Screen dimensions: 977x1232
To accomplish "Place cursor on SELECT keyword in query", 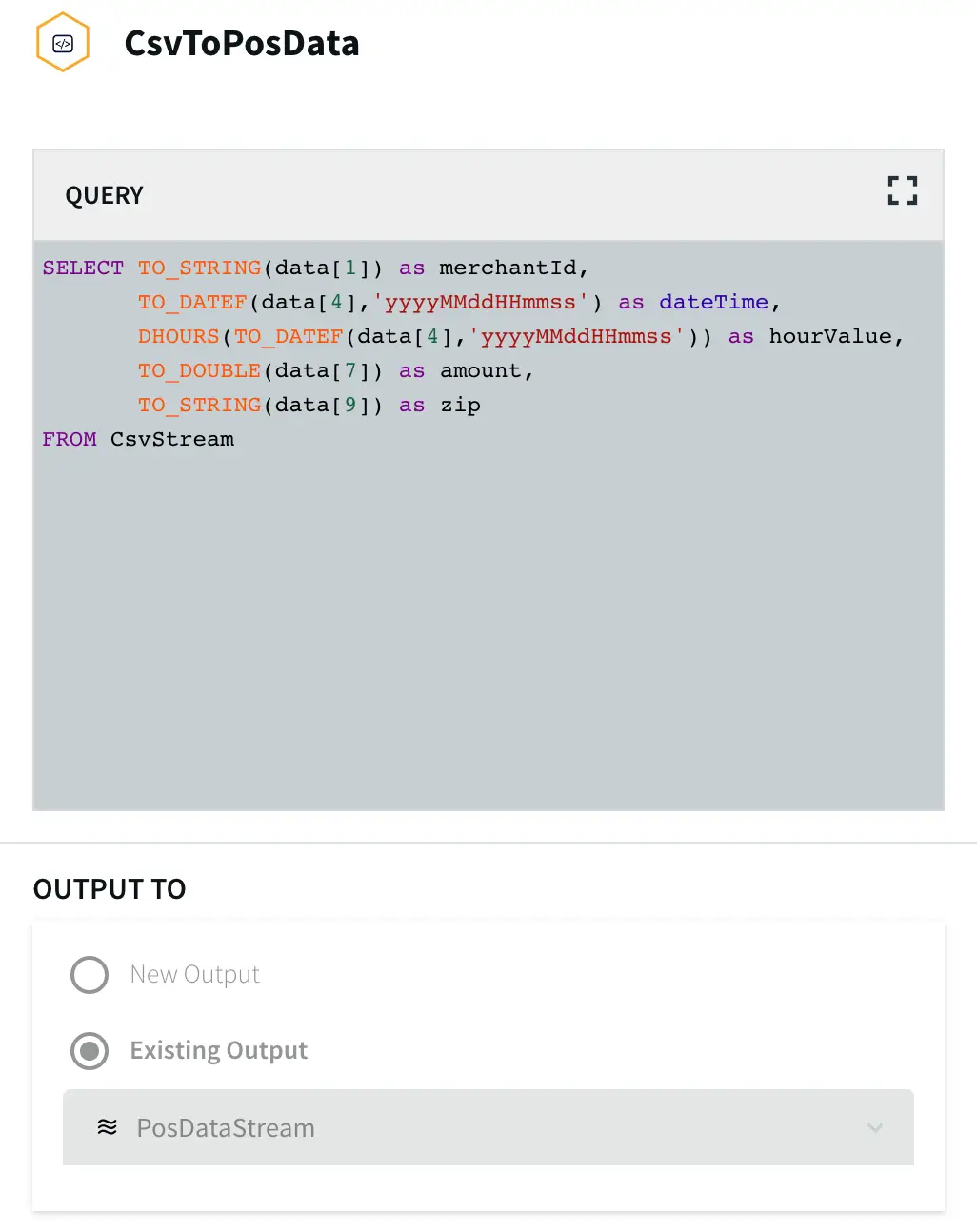I will click(x=83, y=268).
